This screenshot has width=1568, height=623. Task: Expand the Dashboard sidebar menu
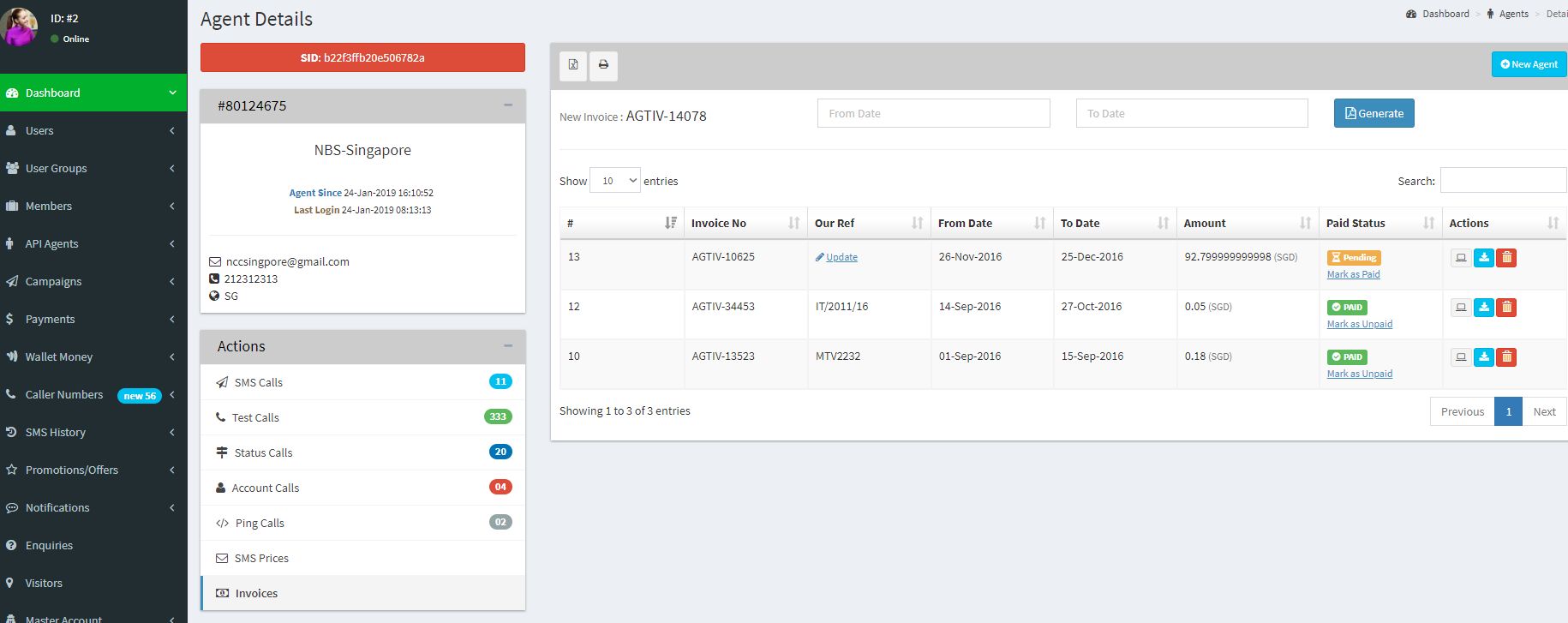93,93
